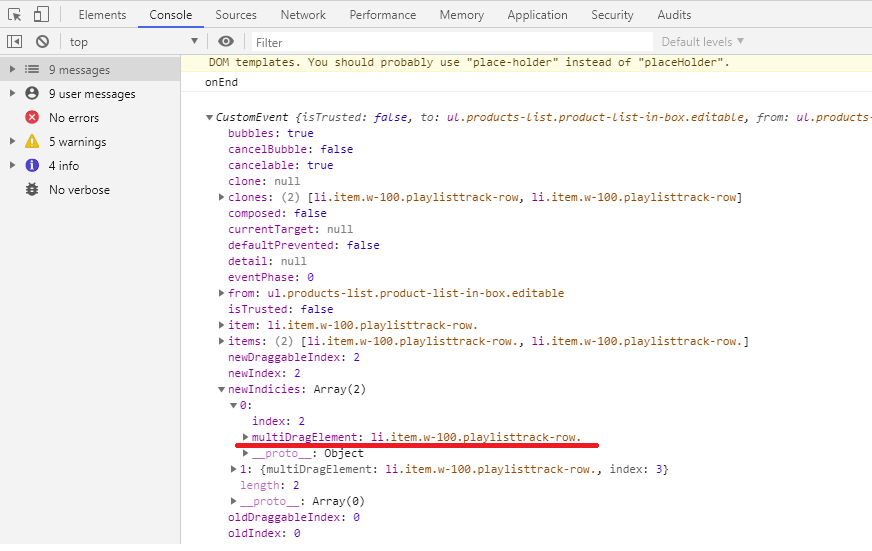The image size is (872, 551).
Task: Click the 'clone: null' property
Action: (x=264, y=181)
